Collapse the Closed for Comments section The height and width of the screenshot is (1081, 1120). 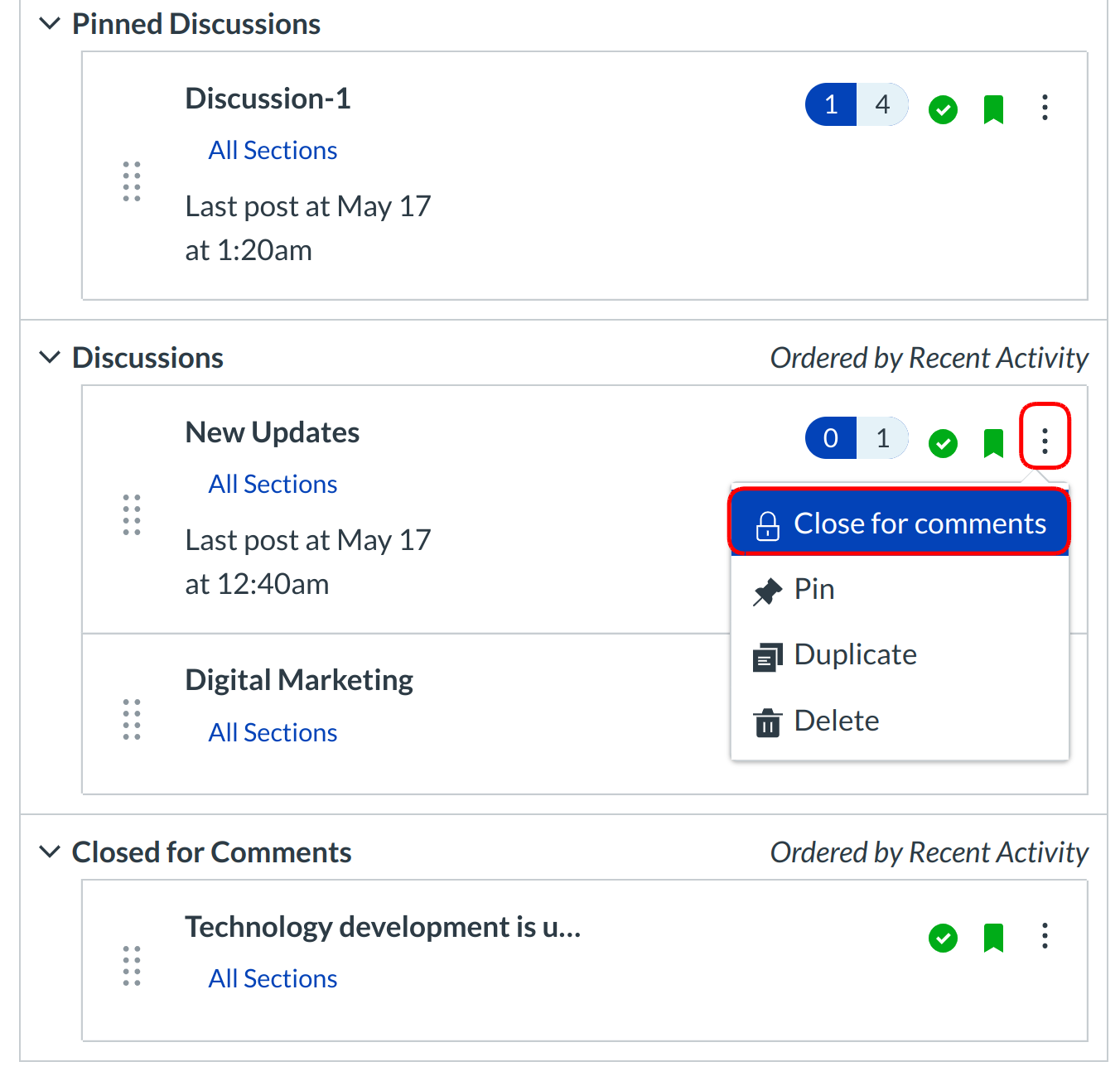pos(50,852)
